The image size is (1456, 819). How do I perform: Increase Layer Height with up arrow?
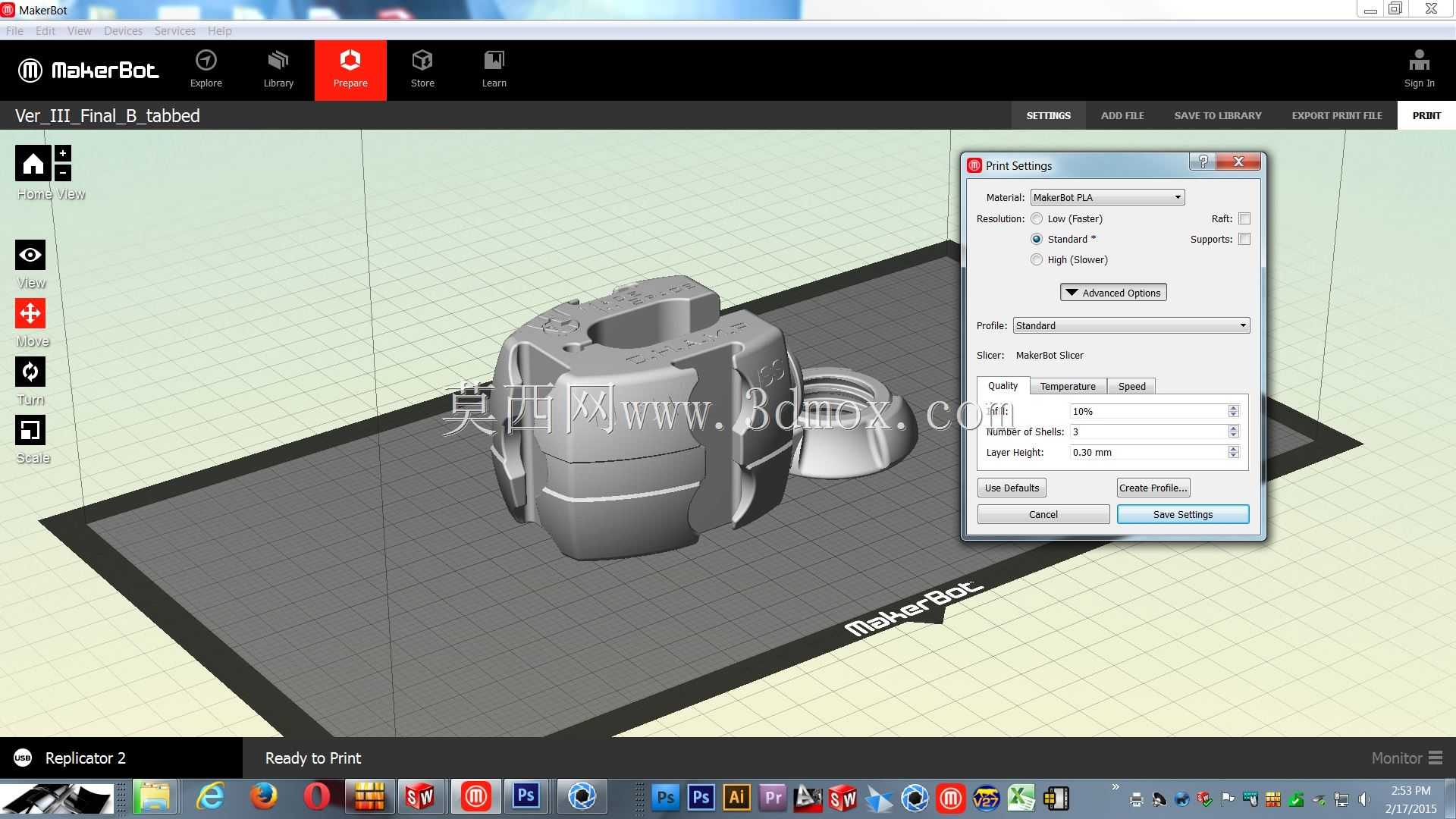[x=1234, y=449]
